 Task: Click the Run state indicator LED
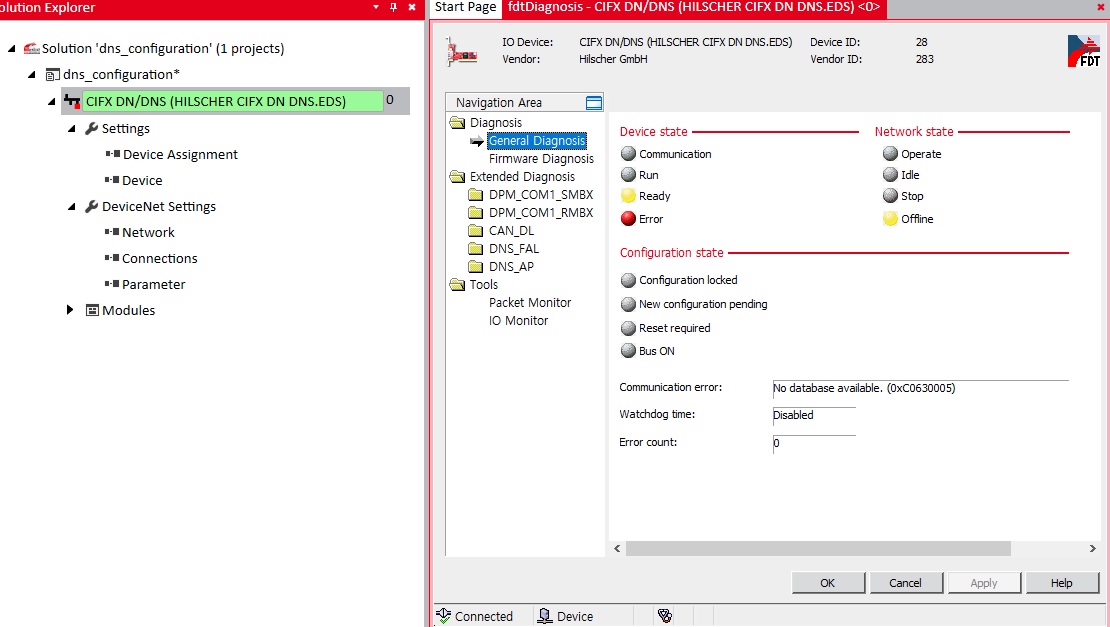click(628, 175)
